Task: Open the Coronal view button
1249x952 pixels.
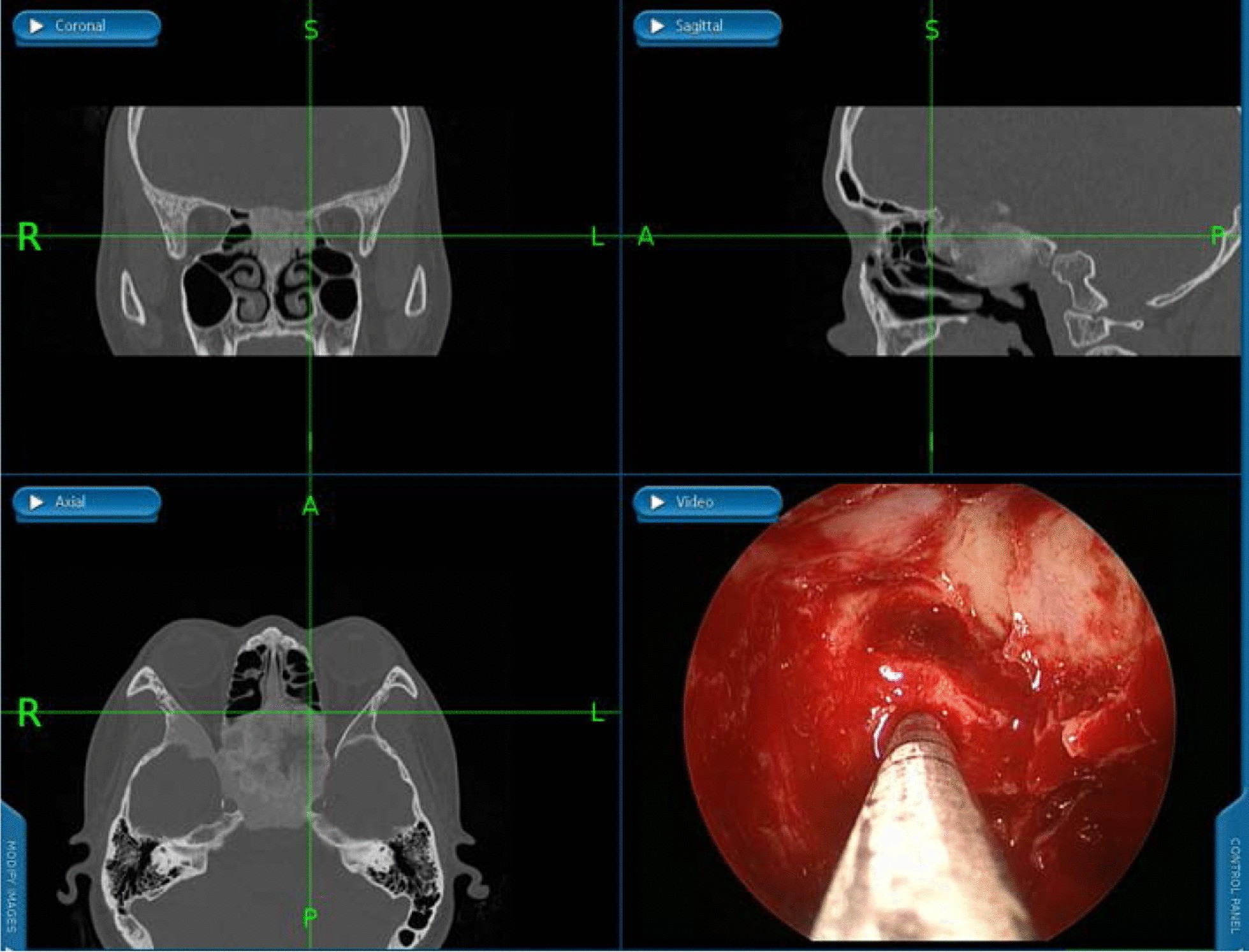Action: pyautogui.click(x=87, y=27)
